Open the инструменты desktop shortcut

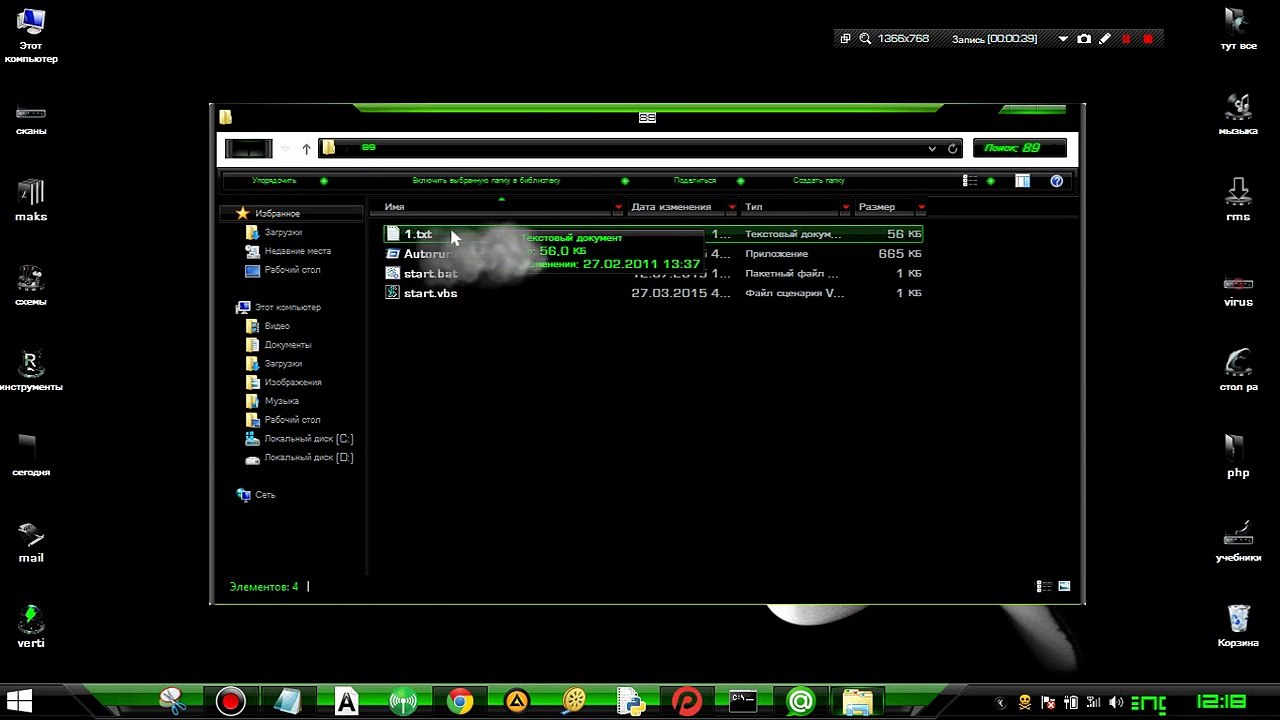31,370
